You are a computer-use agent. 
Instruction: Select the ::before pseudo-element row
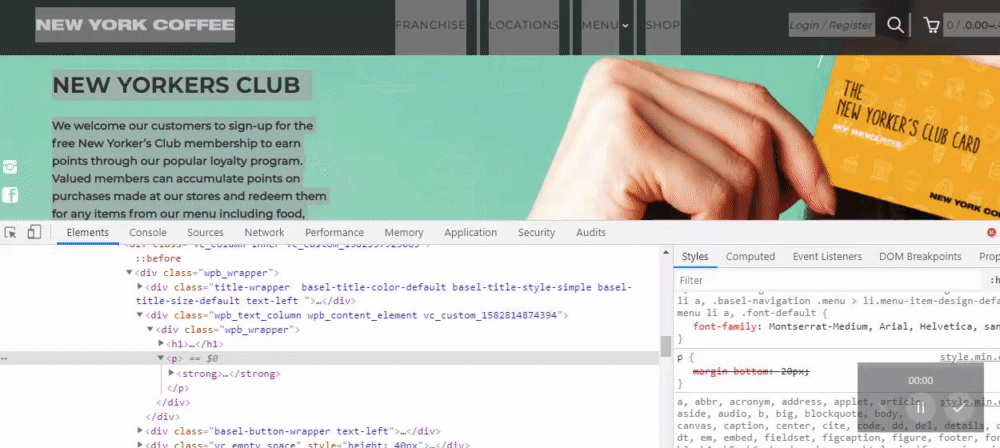[158, 258]
